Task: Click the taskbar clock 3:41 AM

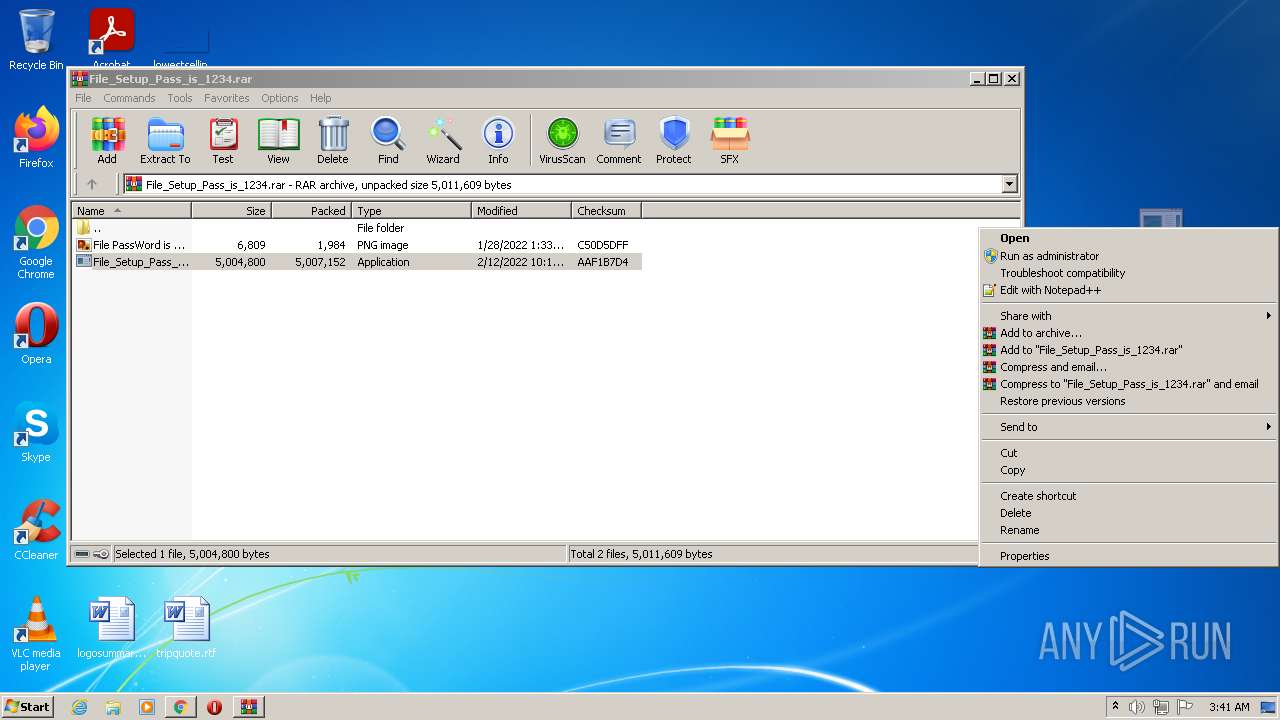Action: pos(1229,707)
